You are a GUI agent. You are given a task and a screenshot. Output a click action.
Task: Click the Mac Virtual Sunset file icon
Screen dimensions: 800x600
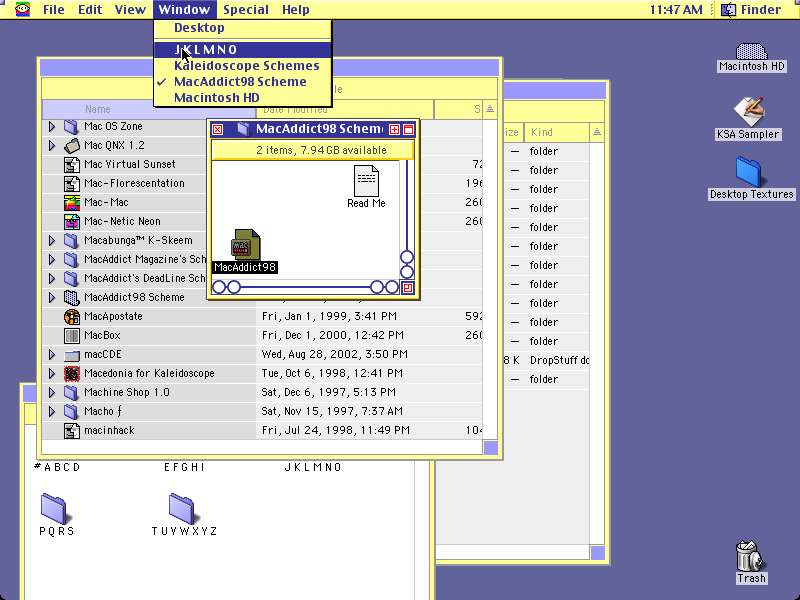72,164
